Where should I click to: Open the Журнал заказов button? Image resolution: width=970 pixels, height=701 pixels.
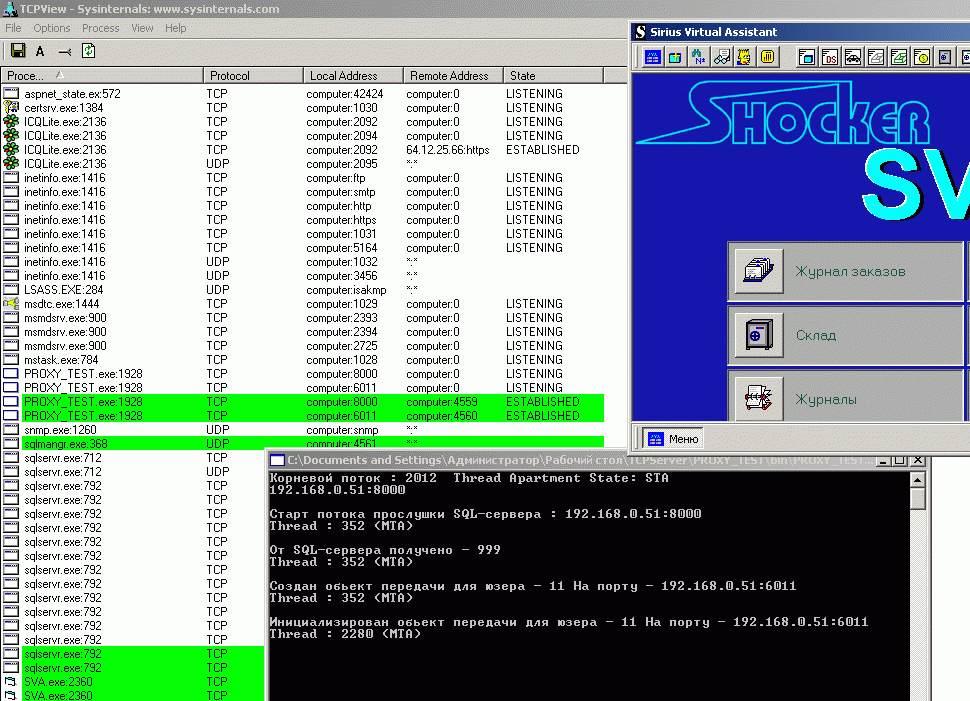pos(845,271)
